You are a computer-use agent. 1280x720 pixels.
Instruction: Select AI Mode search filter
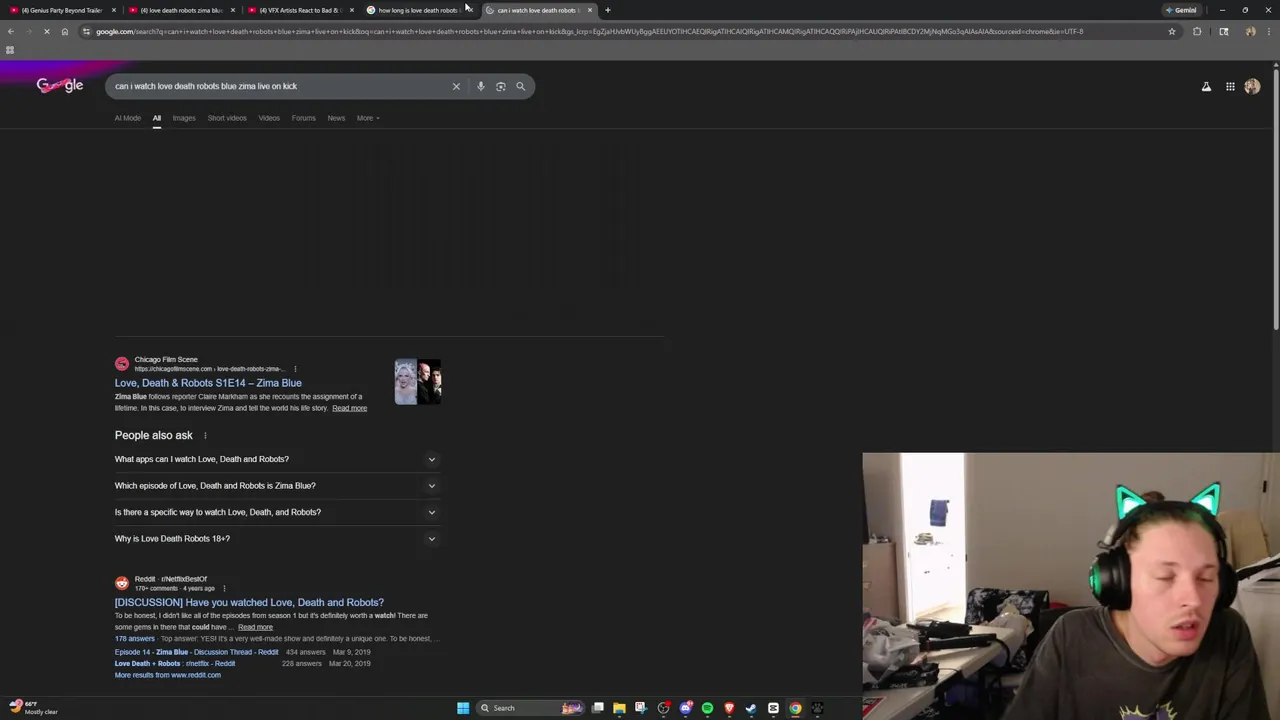pyautogui.click(x=128, y=118)
